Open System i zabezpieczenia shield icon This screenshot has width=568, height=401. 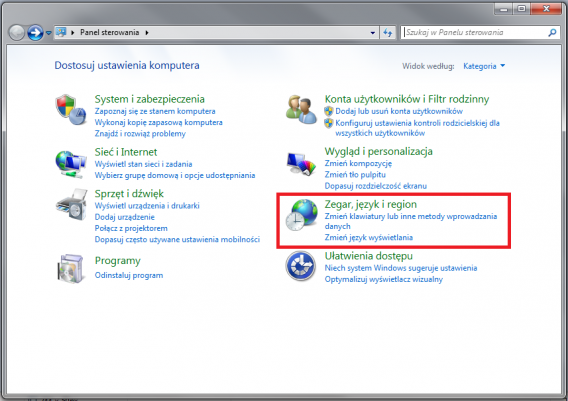(71, 110)
